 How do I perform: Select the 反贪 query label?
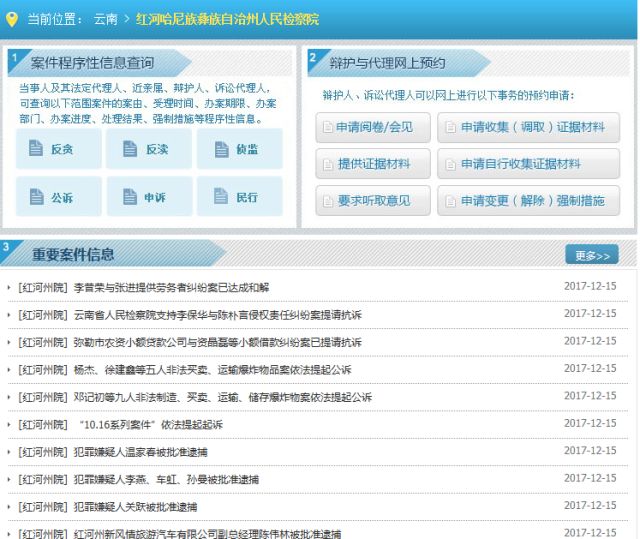[x=62, y=149]
